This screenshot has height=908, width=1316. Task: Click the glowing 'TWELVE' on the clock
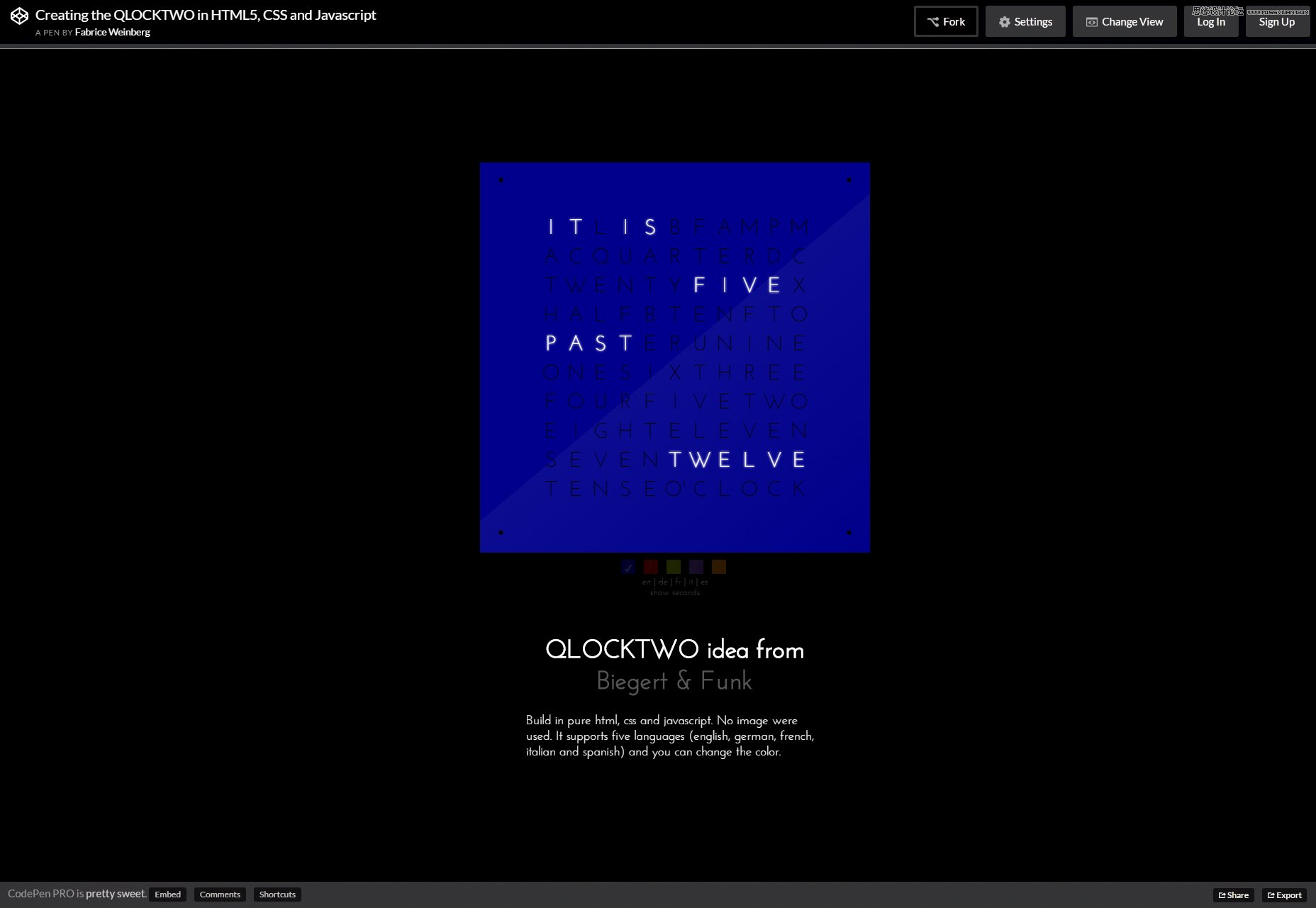coord(737,460)
